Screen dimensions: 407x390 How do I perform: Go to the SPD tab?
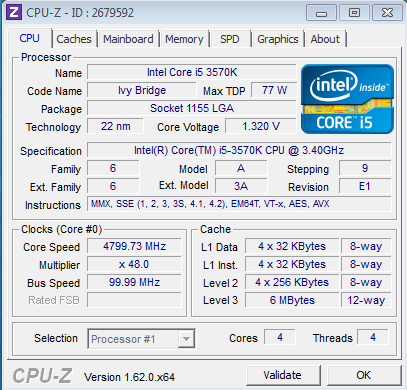tap(230, 39)
